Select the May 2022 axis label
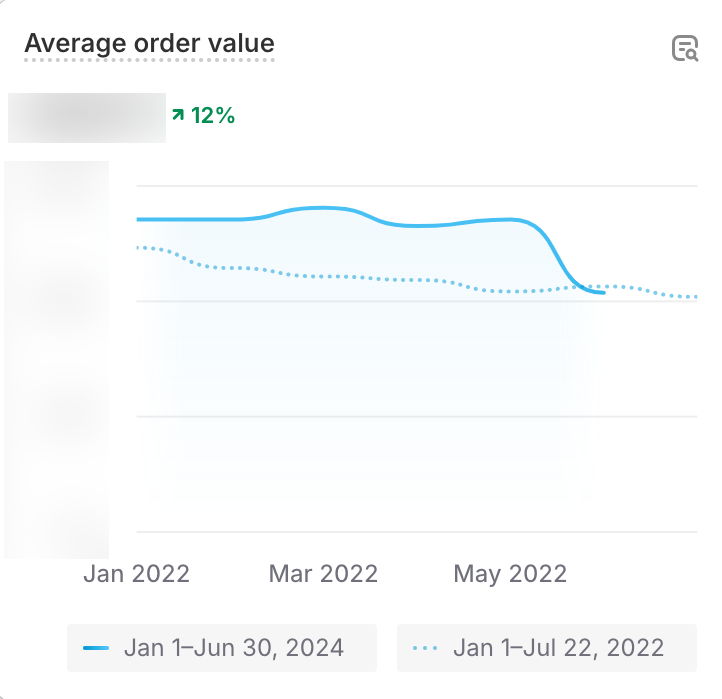Screen dimensions: 722x699 point(510,574)
